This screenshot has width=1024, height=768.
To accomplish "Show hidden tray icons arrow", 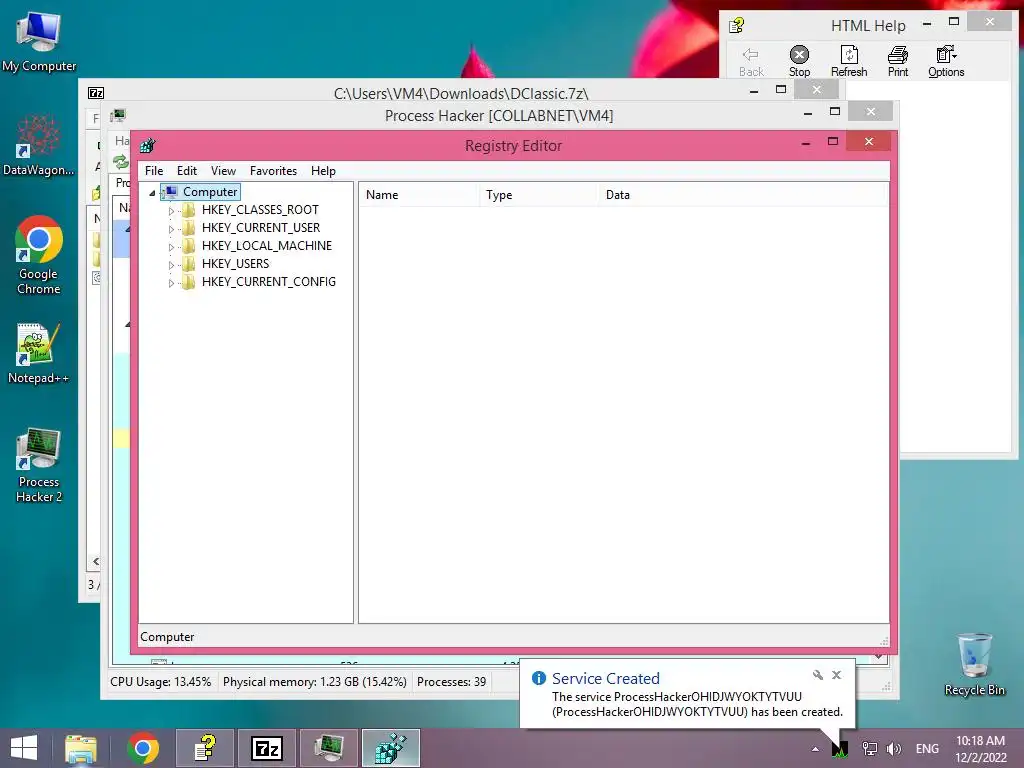I will click(x=815, y=749).
